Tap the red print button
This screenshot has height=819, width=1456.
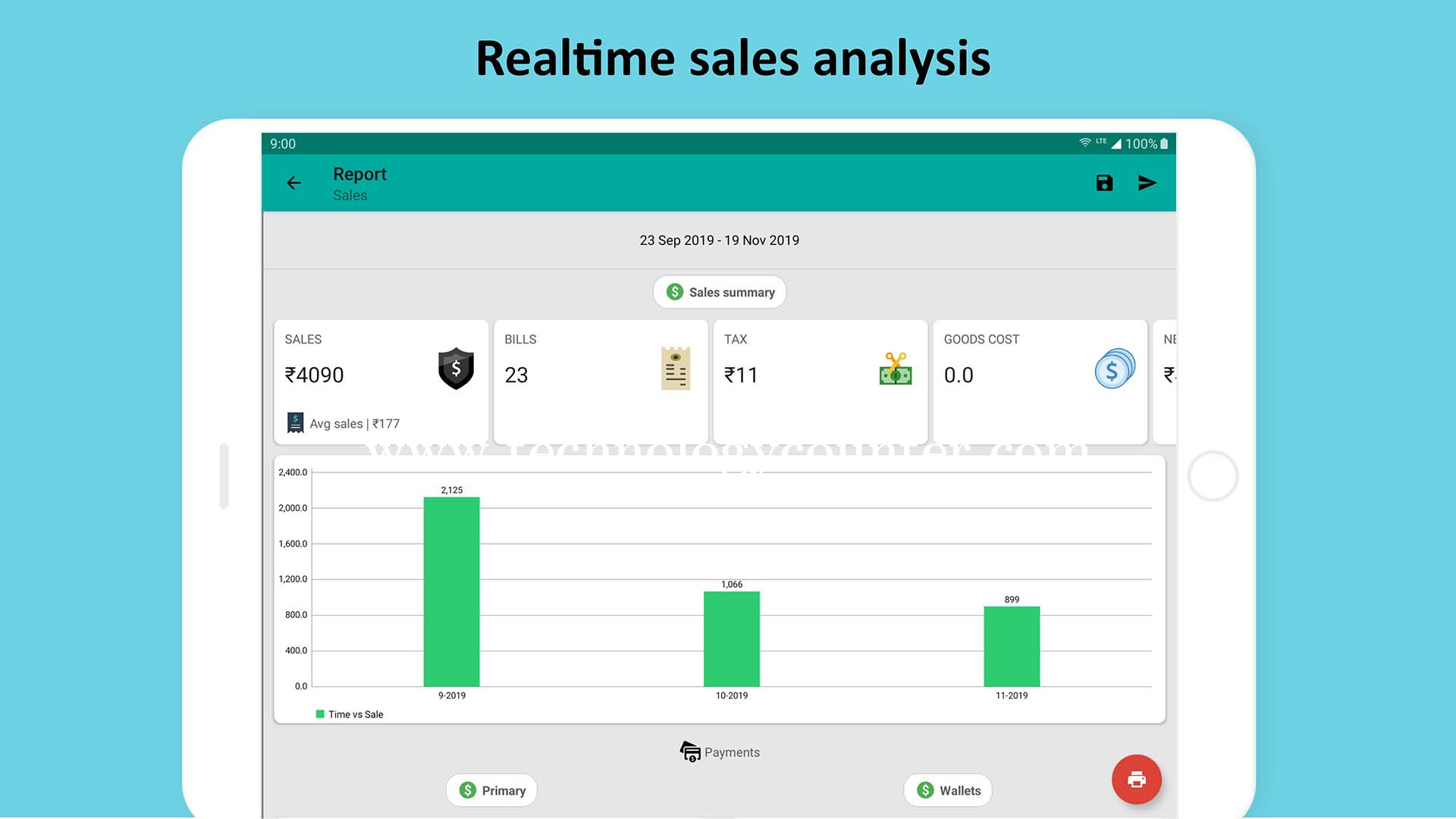pyautogui.click(x=1136, y=779)
